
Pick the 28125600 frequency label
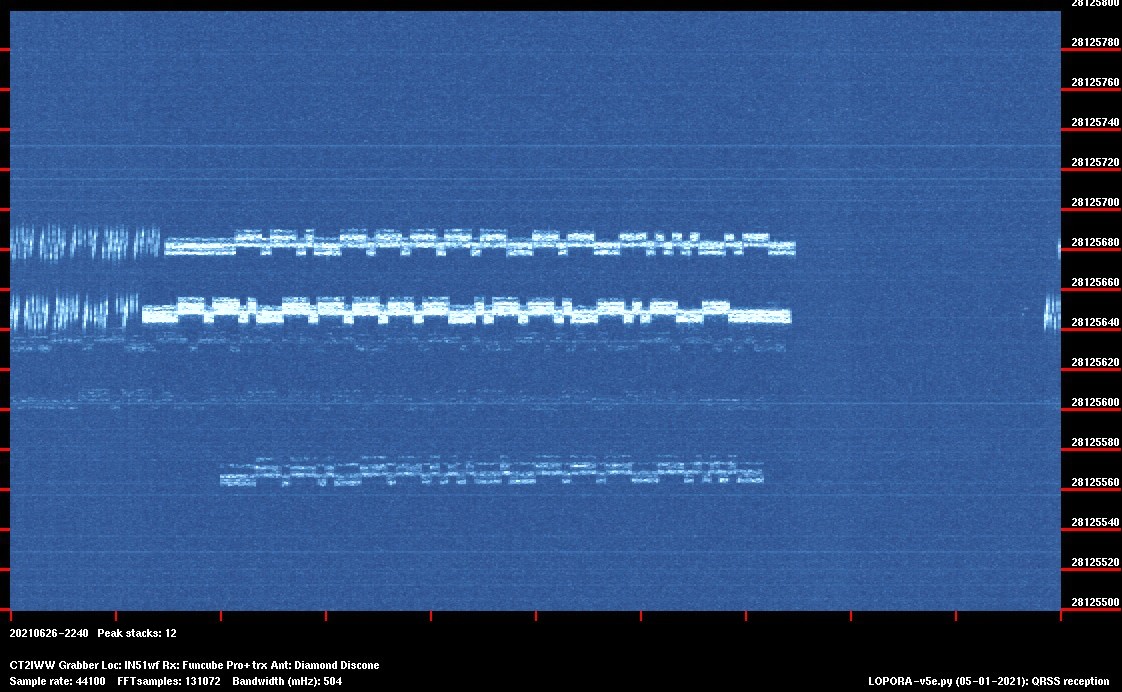pos(1095,403)
